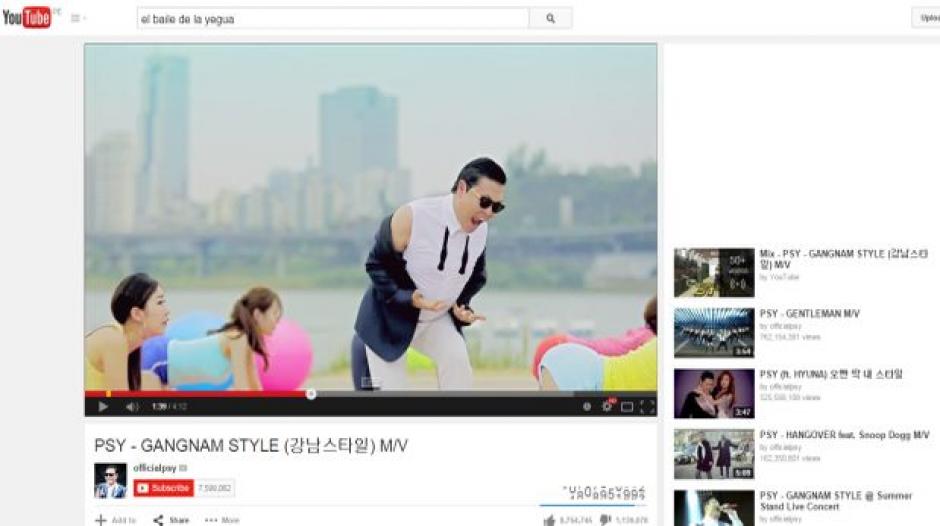Open the officialpsy channel name link
940x526 pixels.
pyautogui.click(x=155, y=468)
